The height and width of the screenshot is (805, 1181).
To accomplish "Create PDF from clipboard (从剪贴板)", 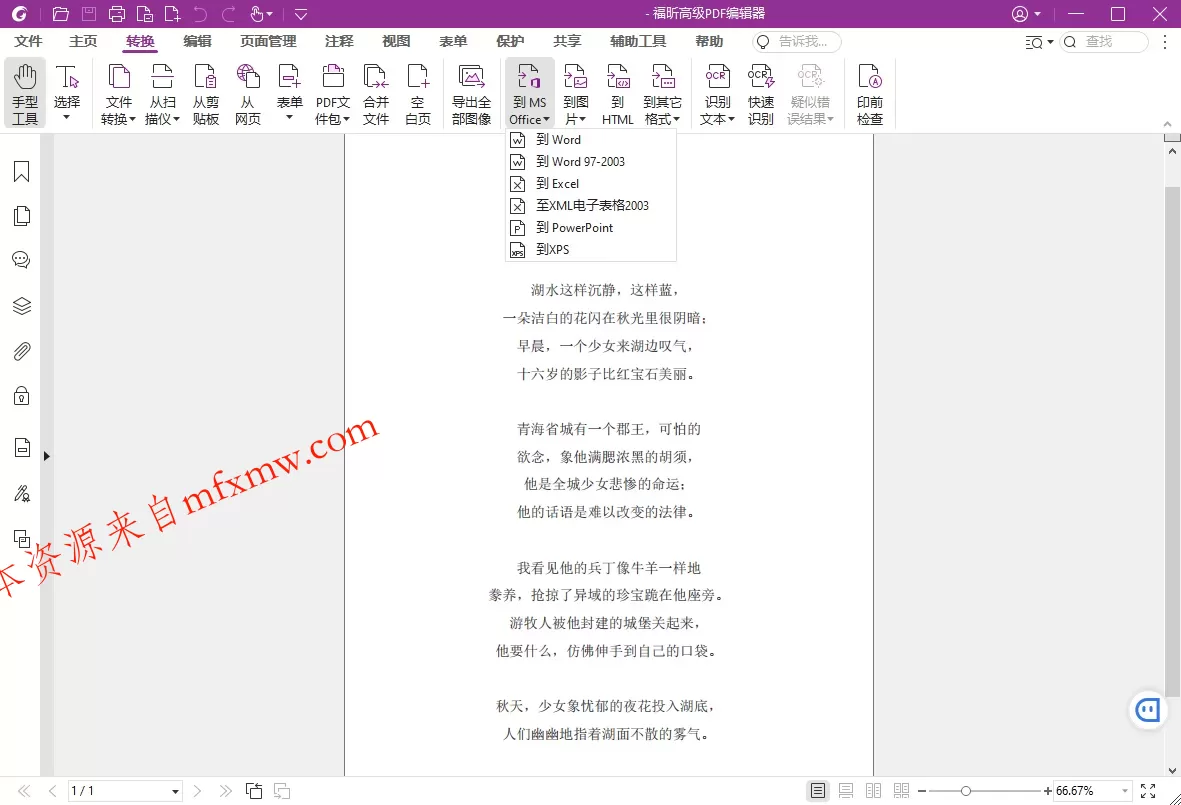I will click(x=205, y=93).
